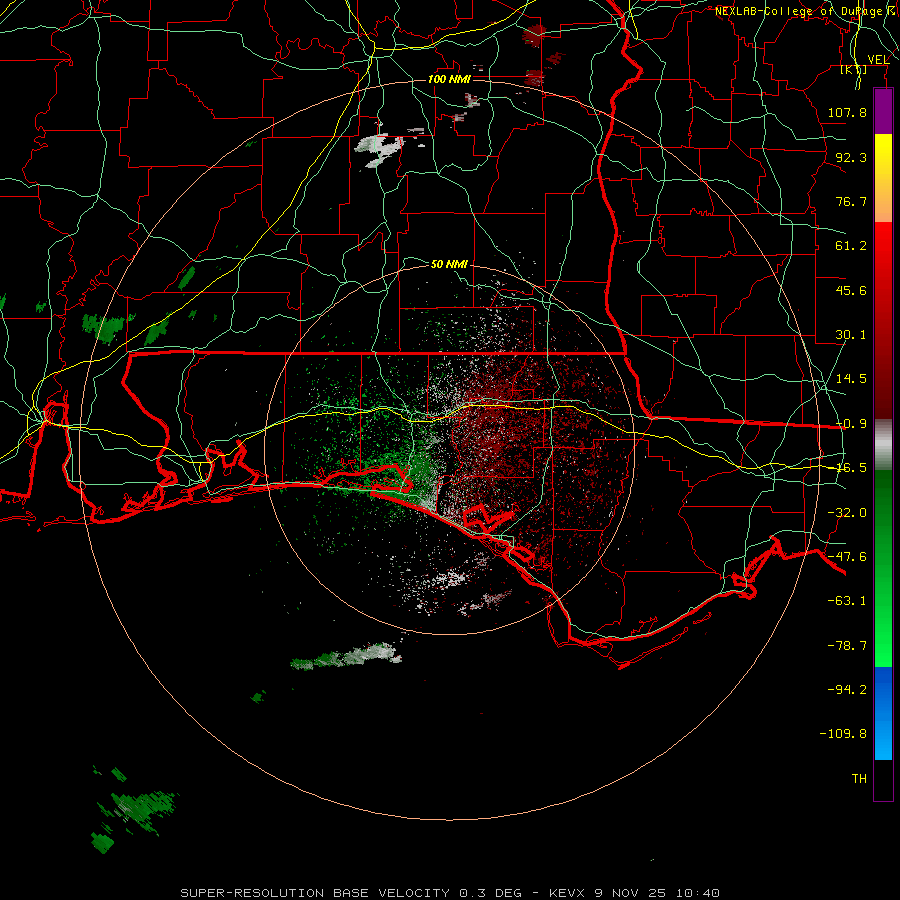Click the -63.1 legend value
The width and height of the screenshot is (900, 900).
point(847,601)
